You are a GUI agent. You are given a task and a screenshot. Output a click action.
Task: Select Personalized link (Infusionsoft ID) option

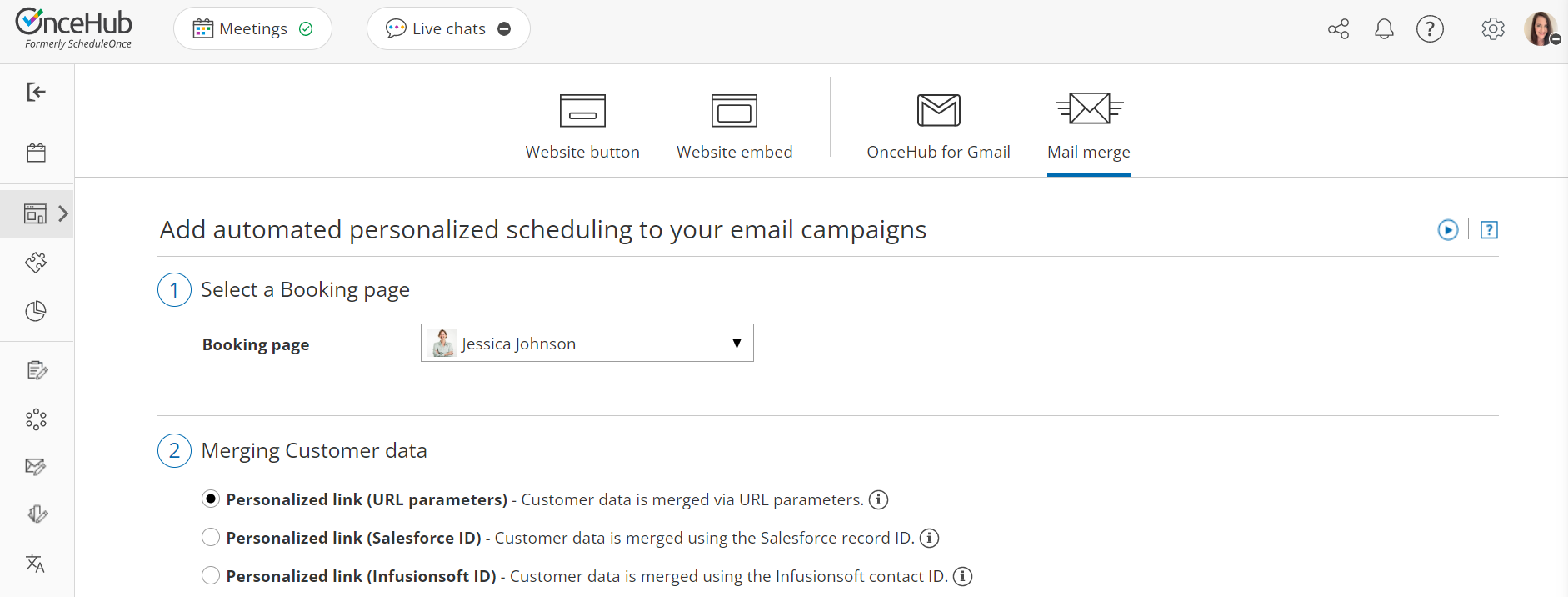[x=211, y=575]
